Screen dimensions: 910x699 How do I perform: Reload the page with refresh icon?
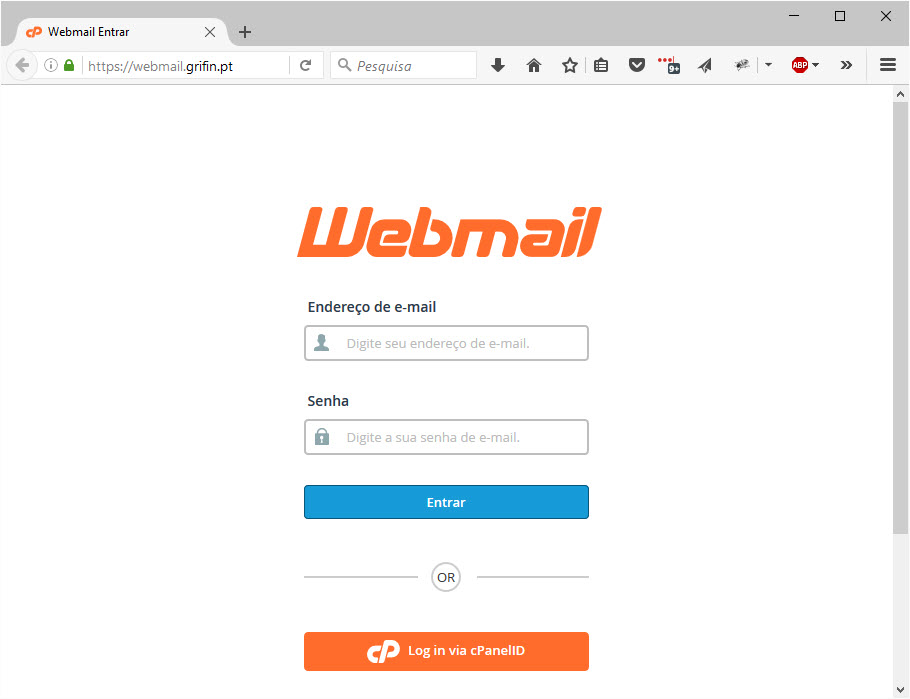306,66
